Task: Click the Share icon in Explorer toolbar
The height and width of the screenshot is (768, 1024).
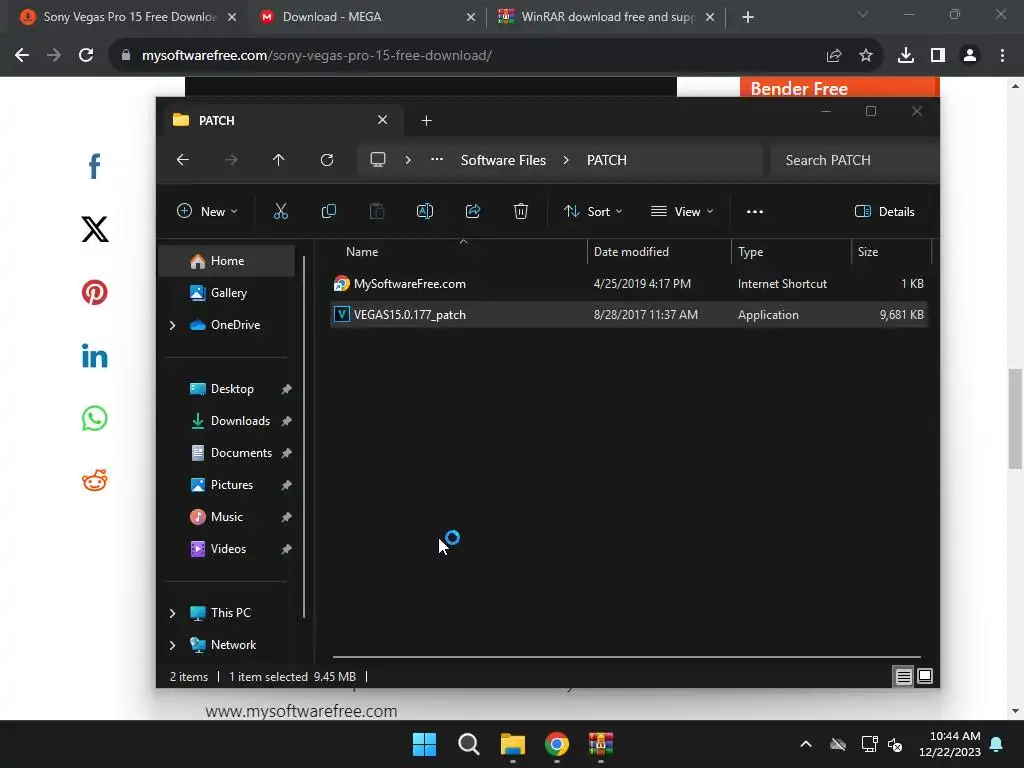Action: (x=473, y=211)
